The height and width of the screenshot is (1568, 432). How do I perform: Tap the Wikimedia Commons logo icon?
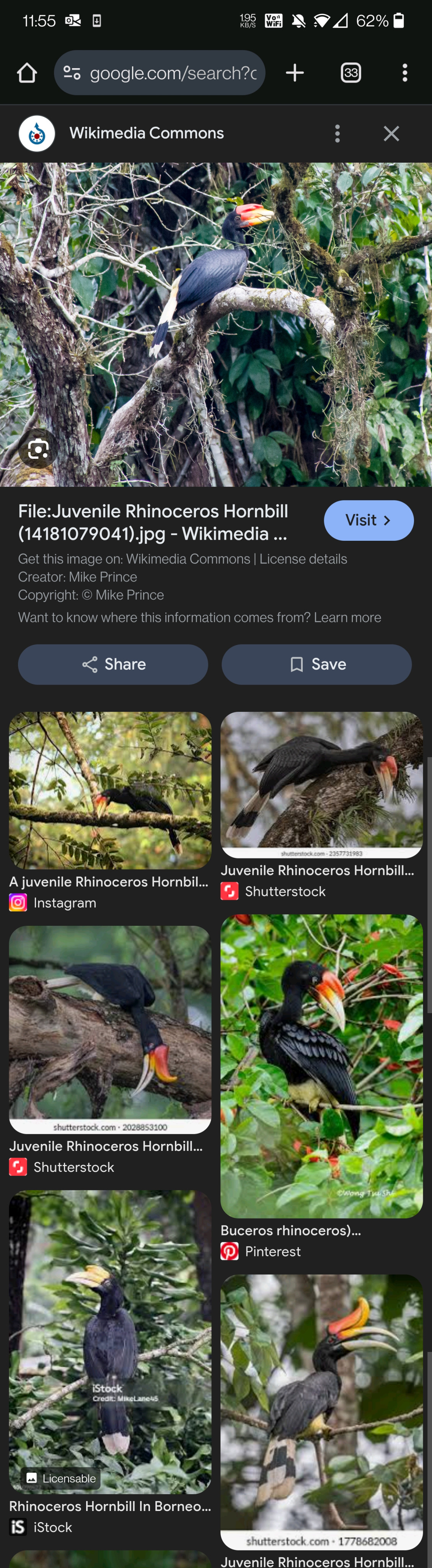point(37,133)
